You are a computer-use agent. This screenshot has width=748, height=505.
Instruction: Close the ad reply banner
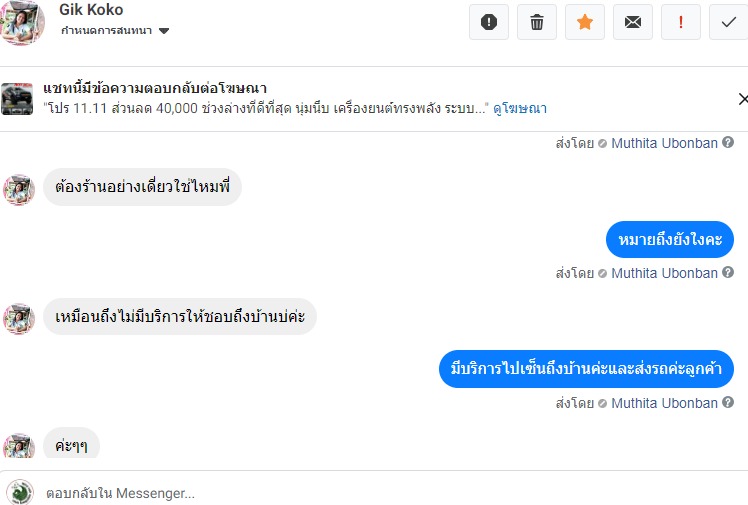[x=742, y=99]
